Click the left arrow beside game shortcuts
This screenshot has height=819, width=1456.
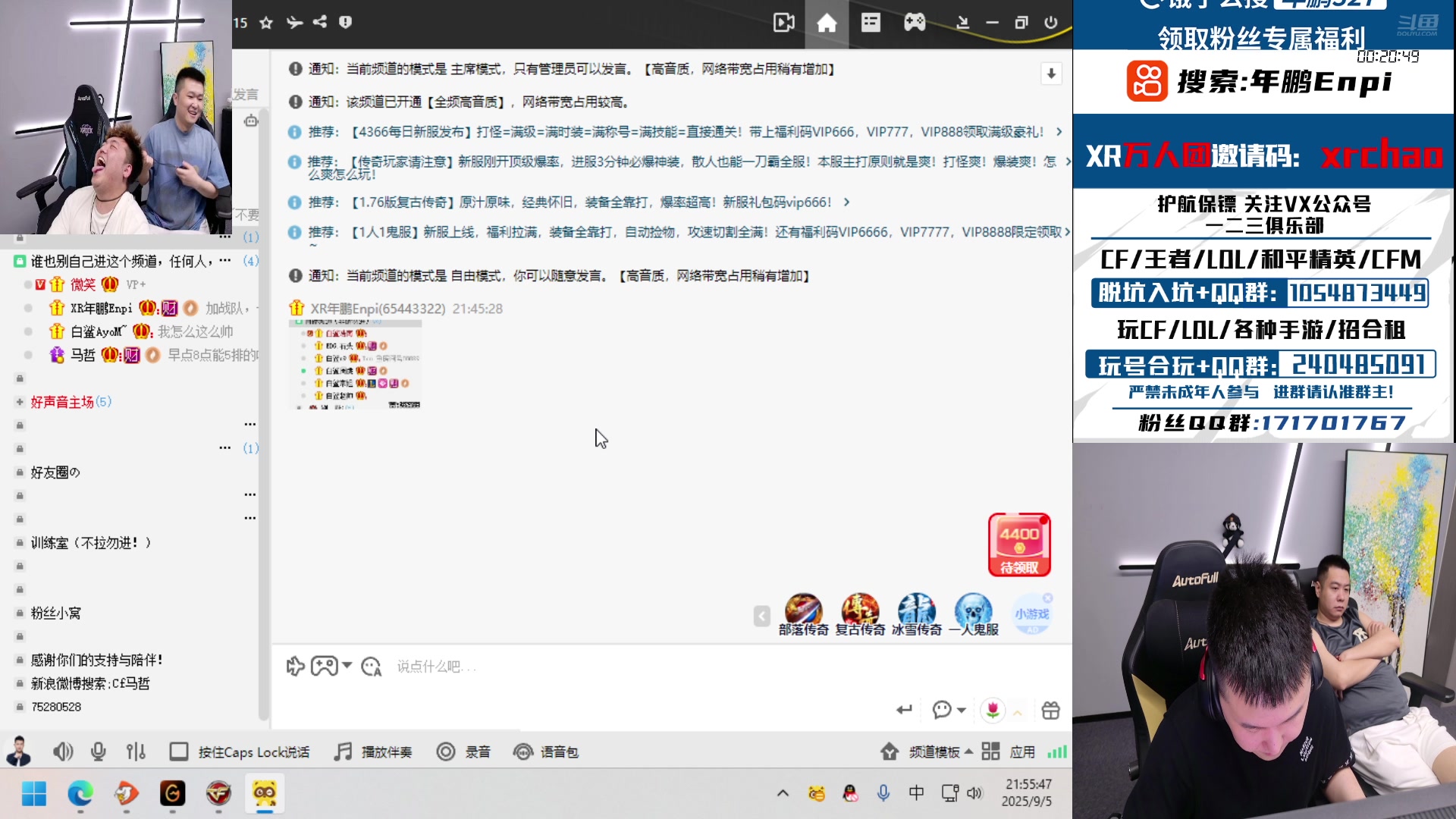(x=762, y=616)
